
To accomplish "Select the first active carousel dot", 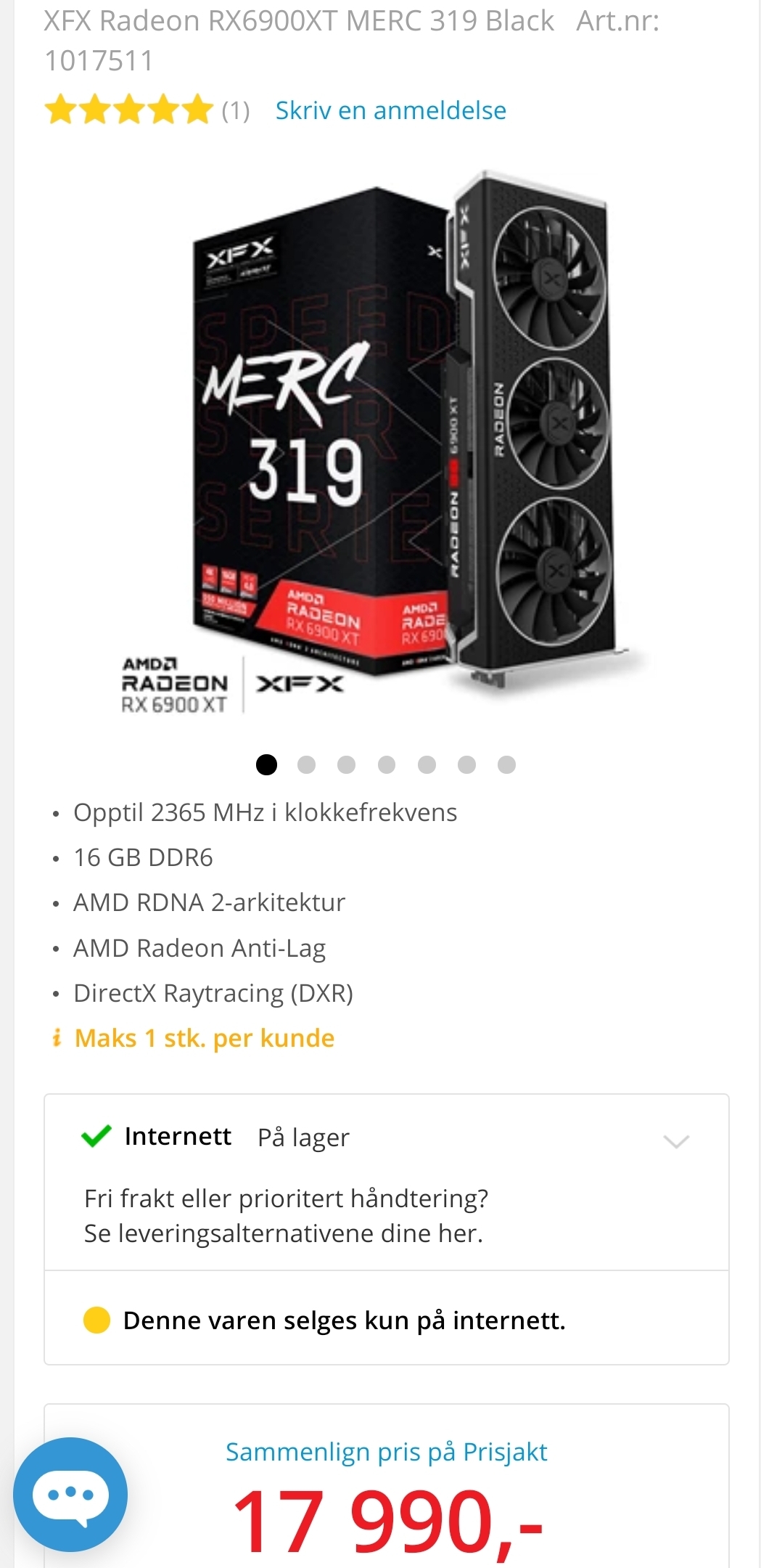I will click(x=266, y=764).
